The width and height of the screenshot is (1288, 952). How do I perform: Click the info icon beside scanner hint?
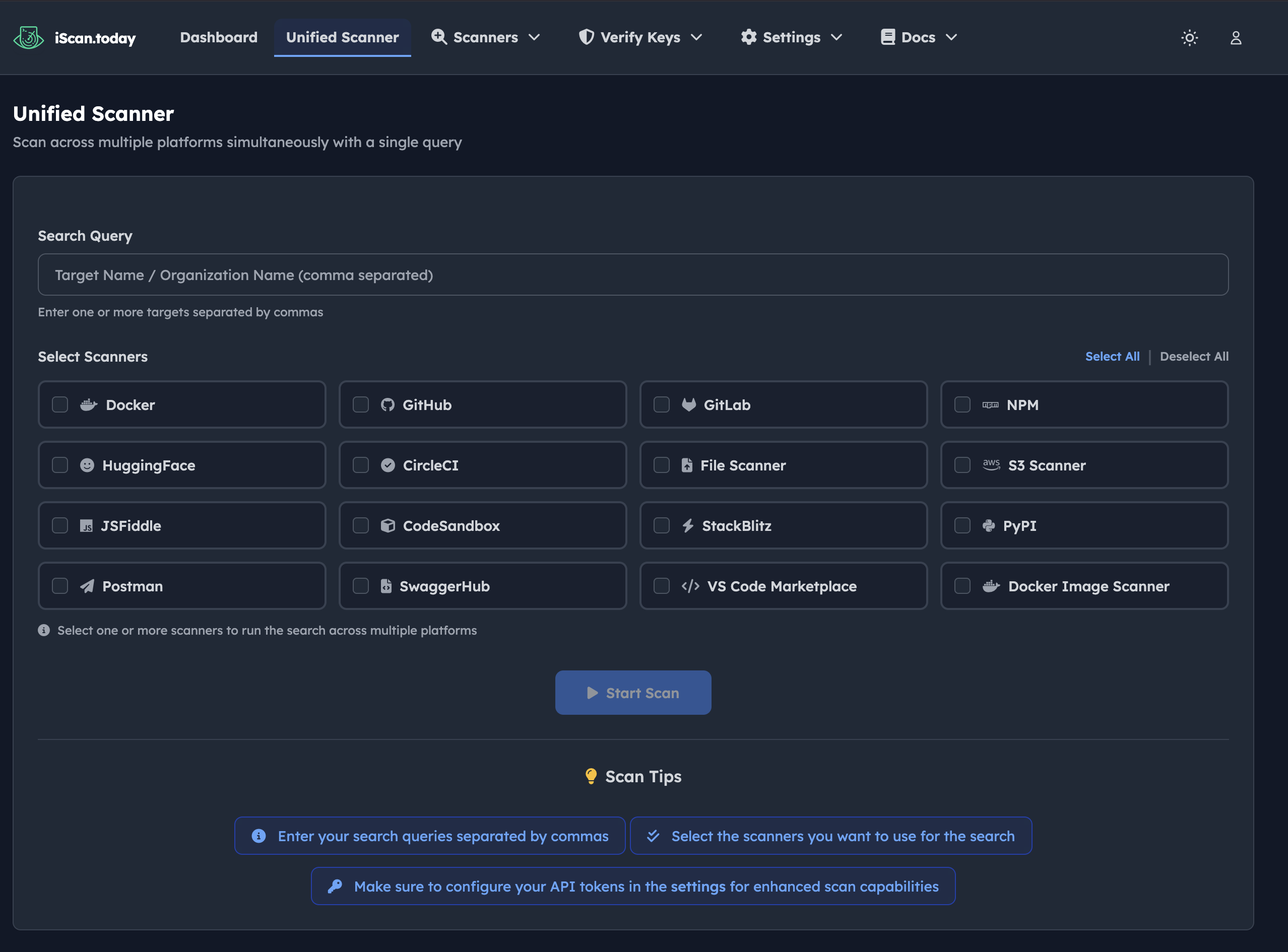(x=44, y=631)
